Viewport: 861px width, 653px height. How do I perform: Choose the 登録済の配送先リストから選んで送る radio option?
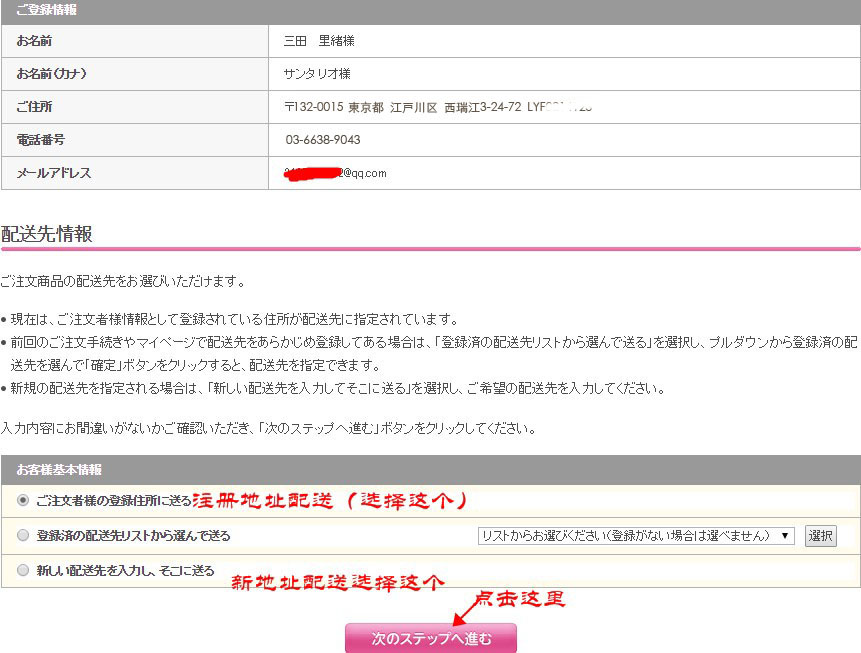point(23,535)
